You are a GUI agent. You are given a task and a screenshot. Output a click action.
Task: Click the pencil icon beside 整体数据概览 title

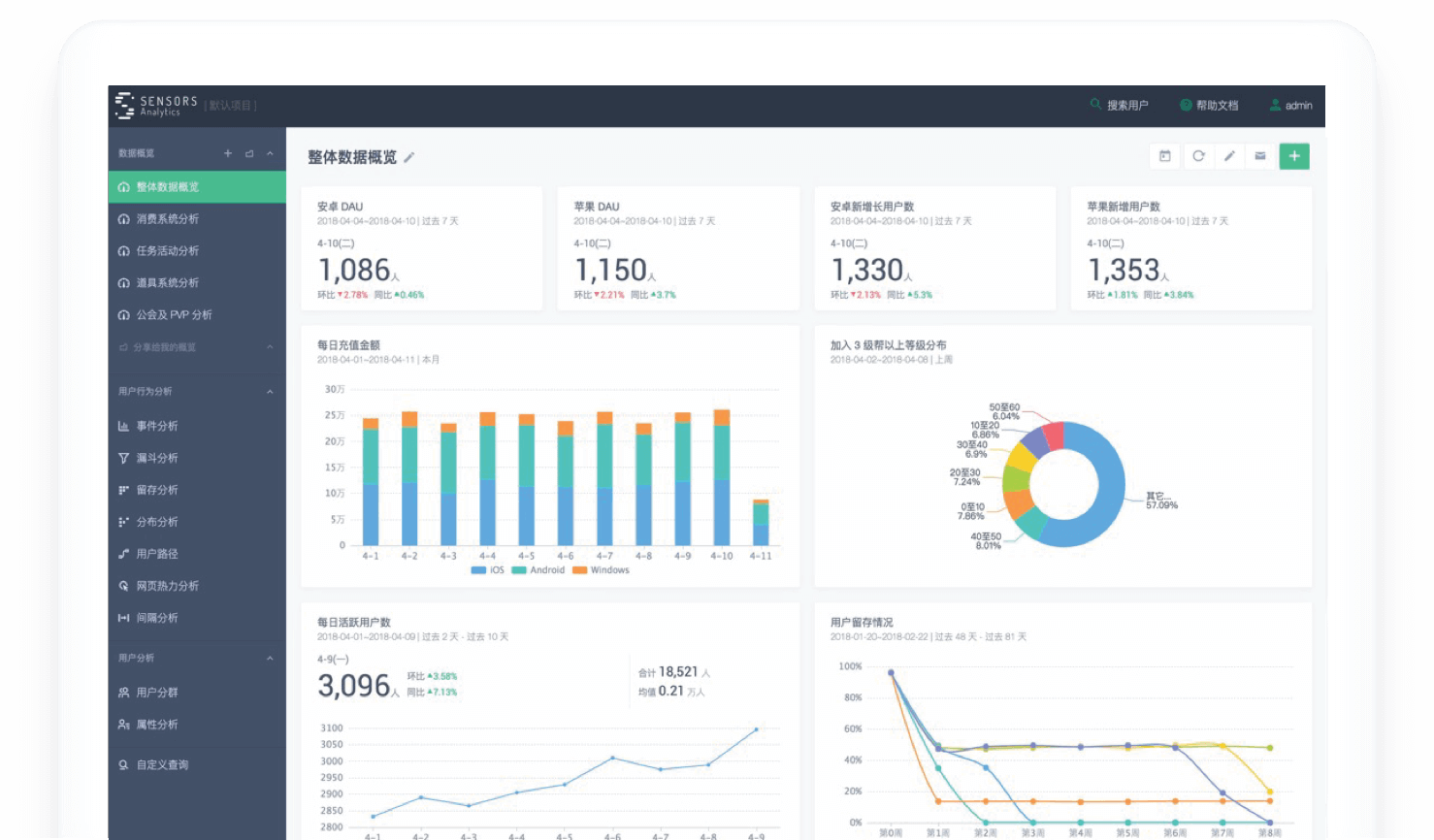pyautogui.click(x=410, y=156)
